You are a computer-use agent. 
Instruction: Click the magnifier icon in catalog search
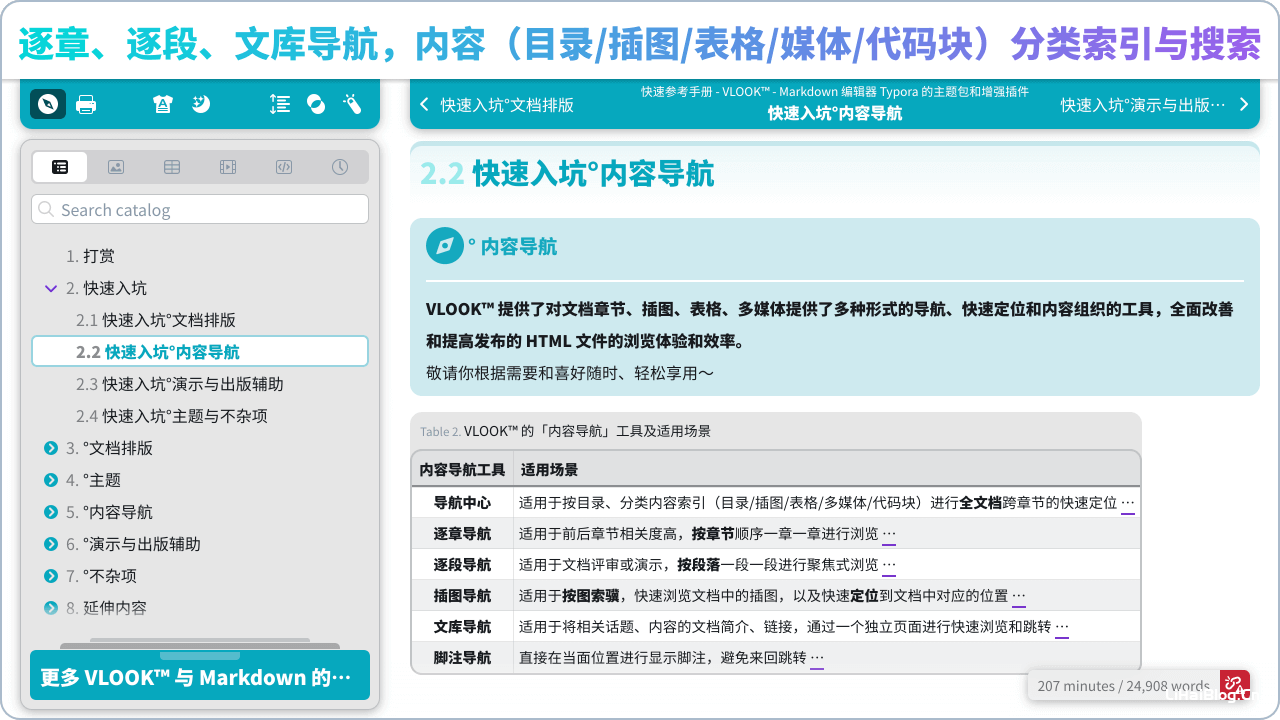(x=46, y=209)
